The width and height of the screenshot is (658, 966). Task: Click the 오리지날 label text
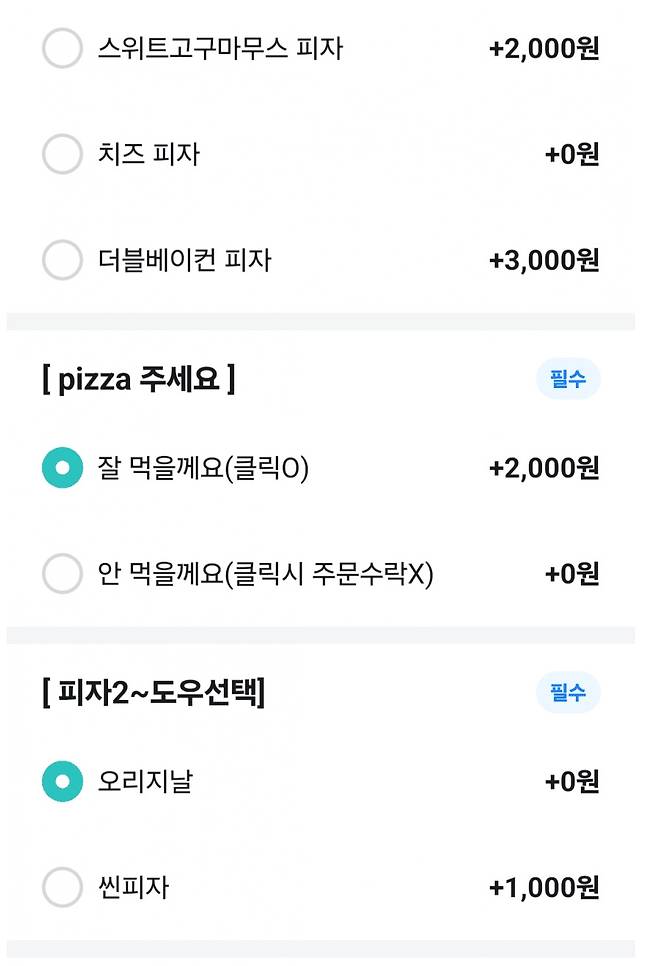coord(145,781)
